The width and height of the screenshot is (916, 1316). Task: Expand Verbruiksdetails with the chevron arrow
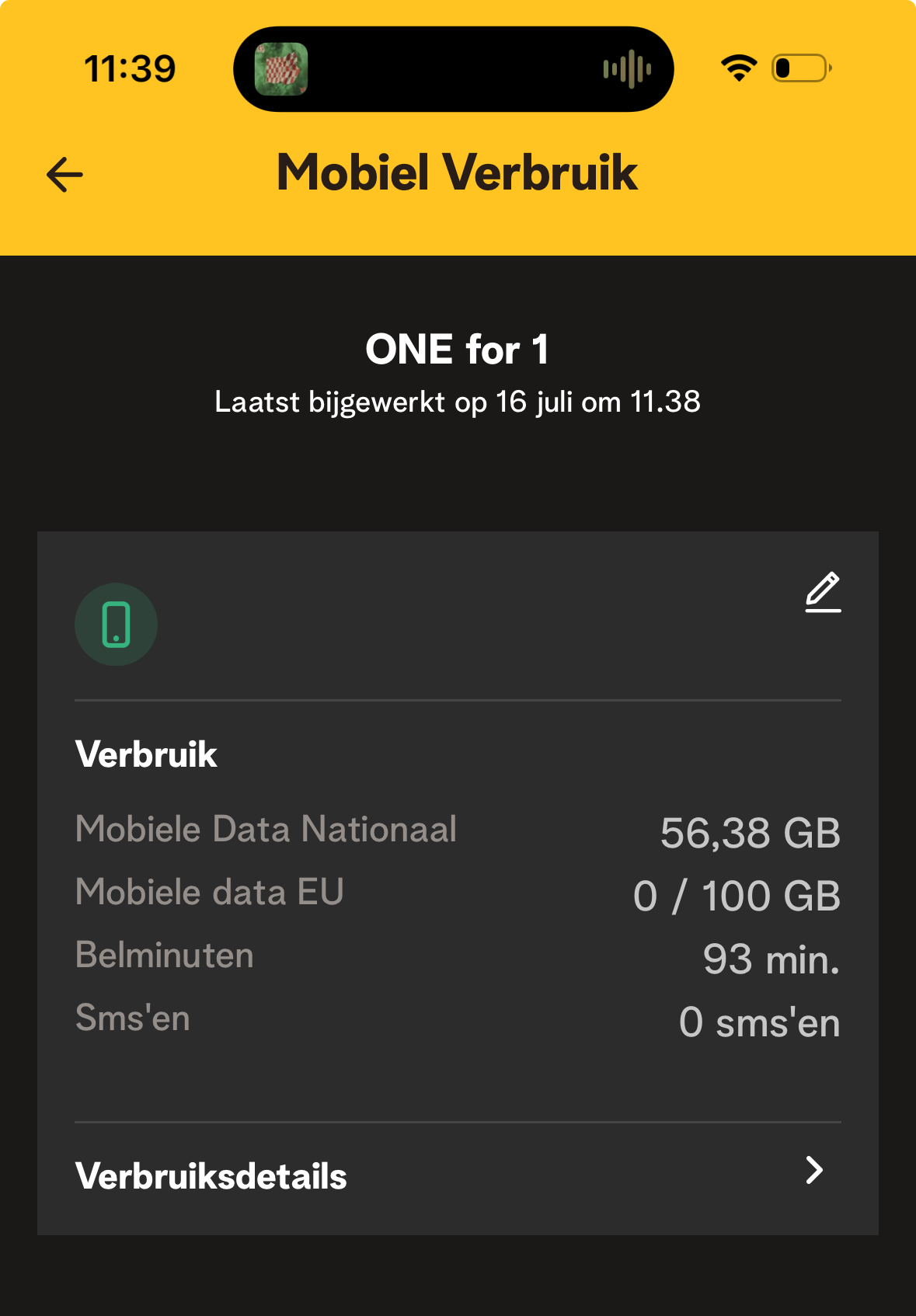[x=813, y=1170]
